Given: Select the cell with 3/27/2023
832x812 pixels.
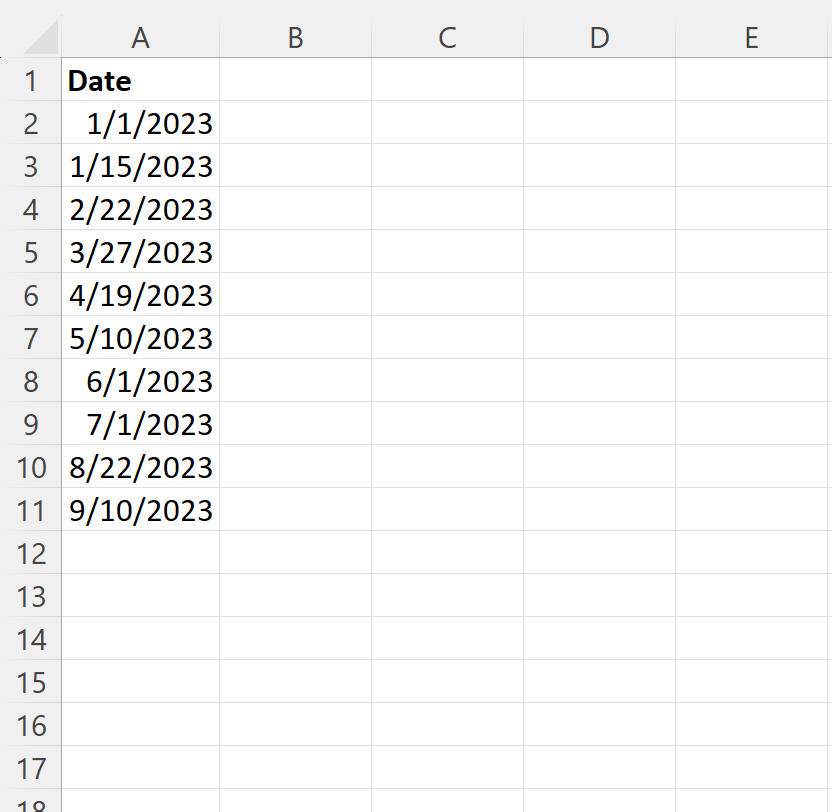Looking at the screenshot, I should (x=141, y=252).
